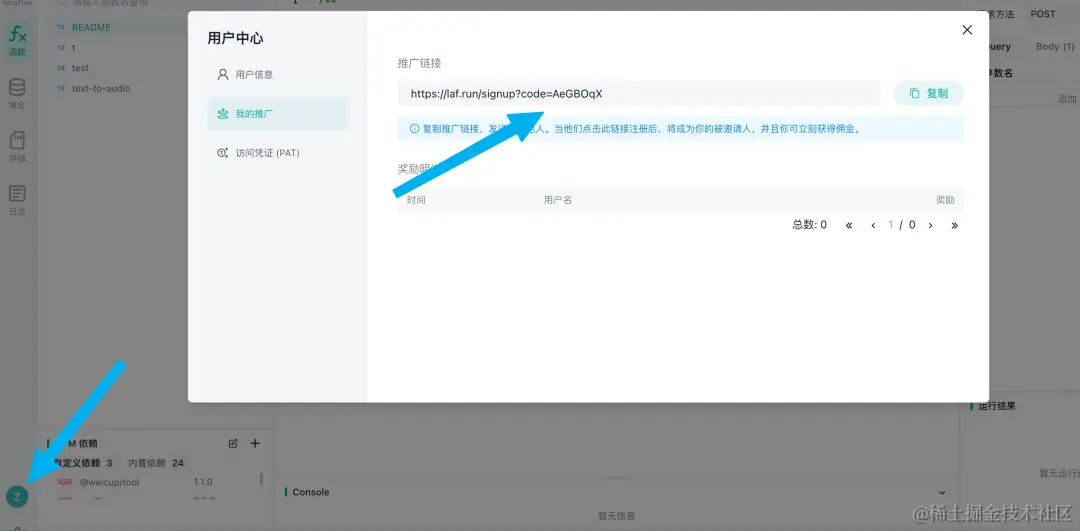Click the 用户名 column header
1080x531 pixels.
point(558,200)
